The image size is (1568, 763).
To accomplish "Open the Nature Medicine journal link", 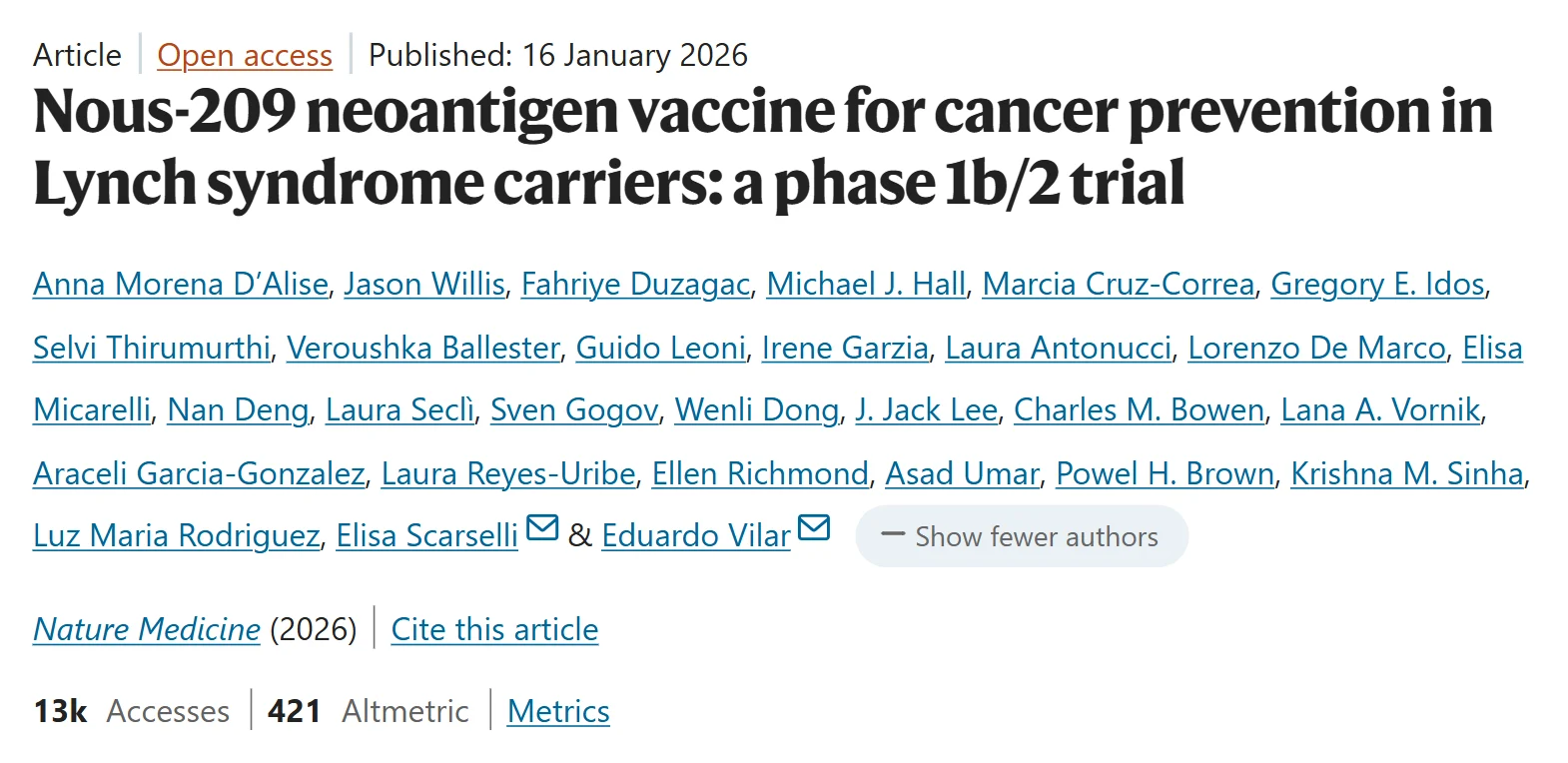I will coord(147,629).
